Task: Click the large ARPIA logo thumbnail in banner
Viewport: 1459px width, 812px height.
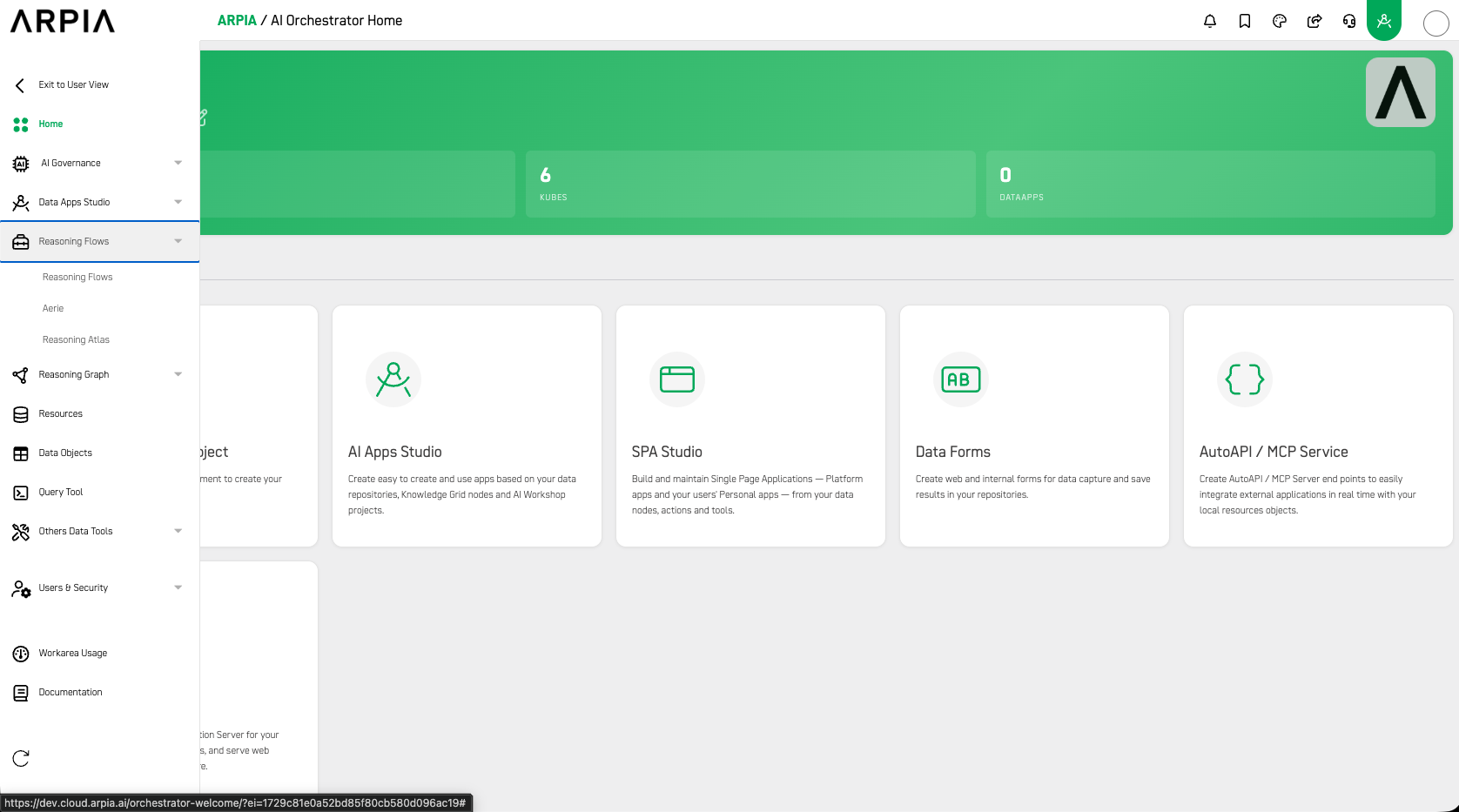Action: click(1401, 92)
